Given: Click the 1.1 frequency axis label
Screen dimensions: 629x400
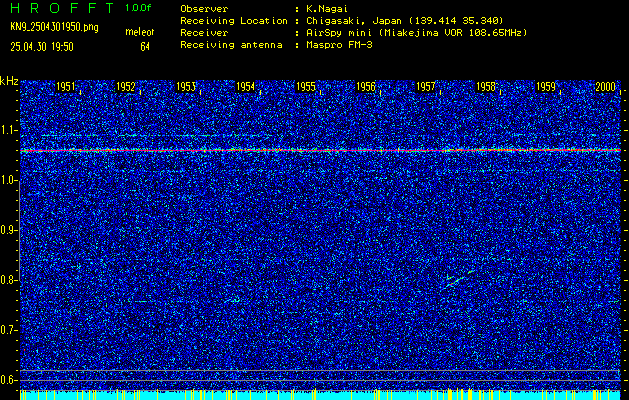Looking at the screenshot, I should point(9,130).
